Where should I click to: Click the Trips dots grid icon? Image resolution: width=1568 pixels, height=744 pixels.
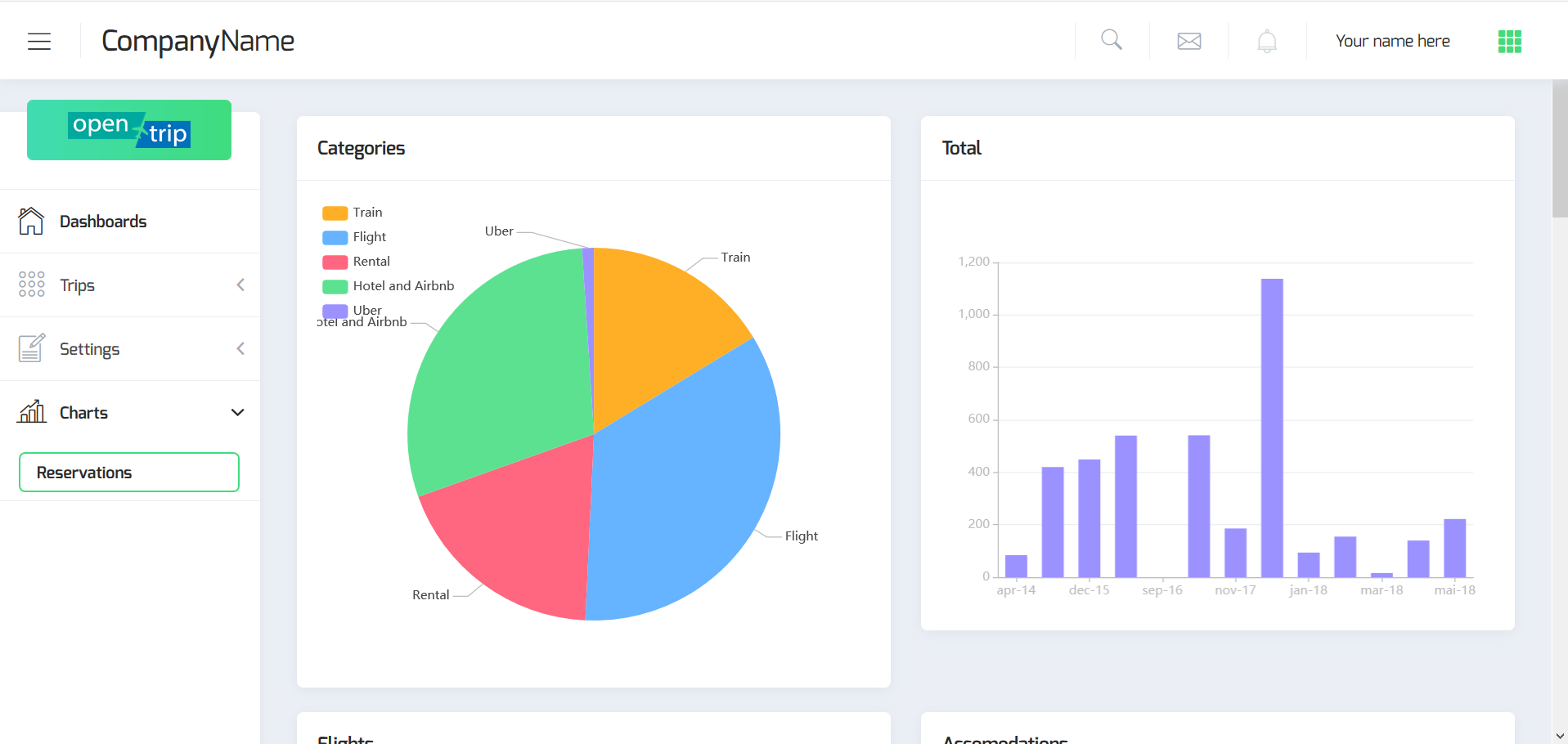pyautogui.click(x=32, y=285)
